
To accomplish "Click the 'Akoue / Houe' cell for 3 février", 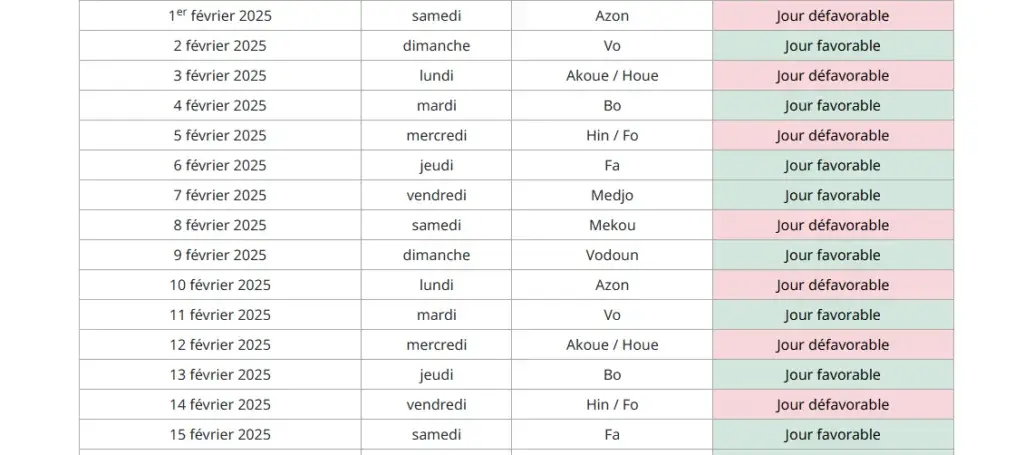I will click(612, 76).
